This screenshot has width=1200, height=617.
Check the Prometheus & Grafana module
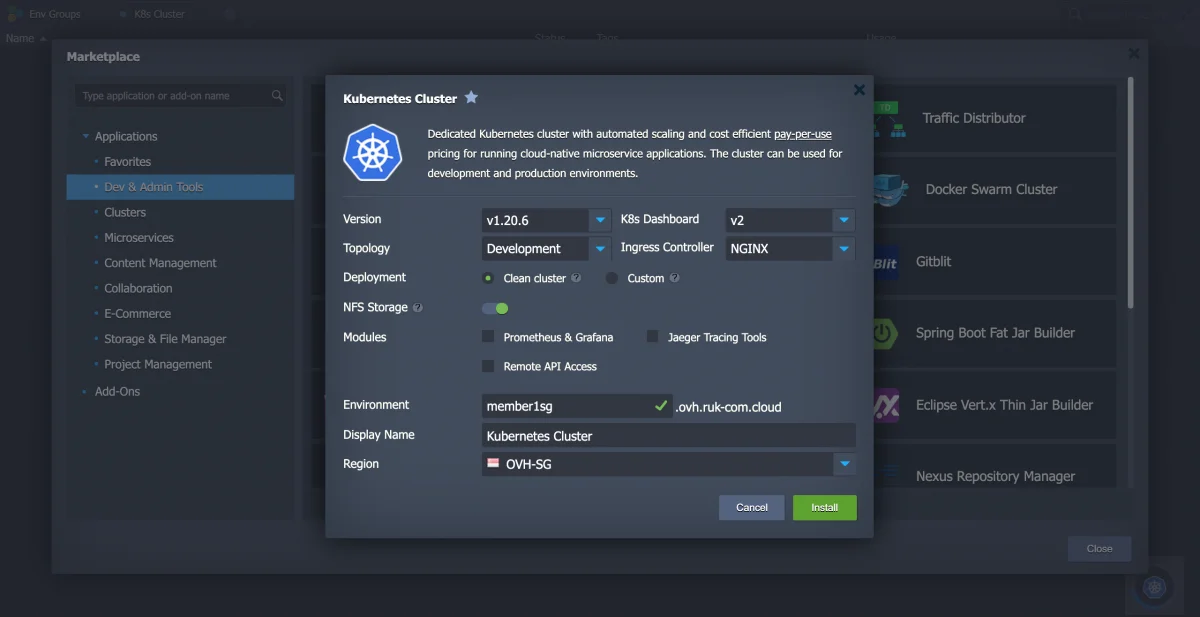(x=488, y=337)
